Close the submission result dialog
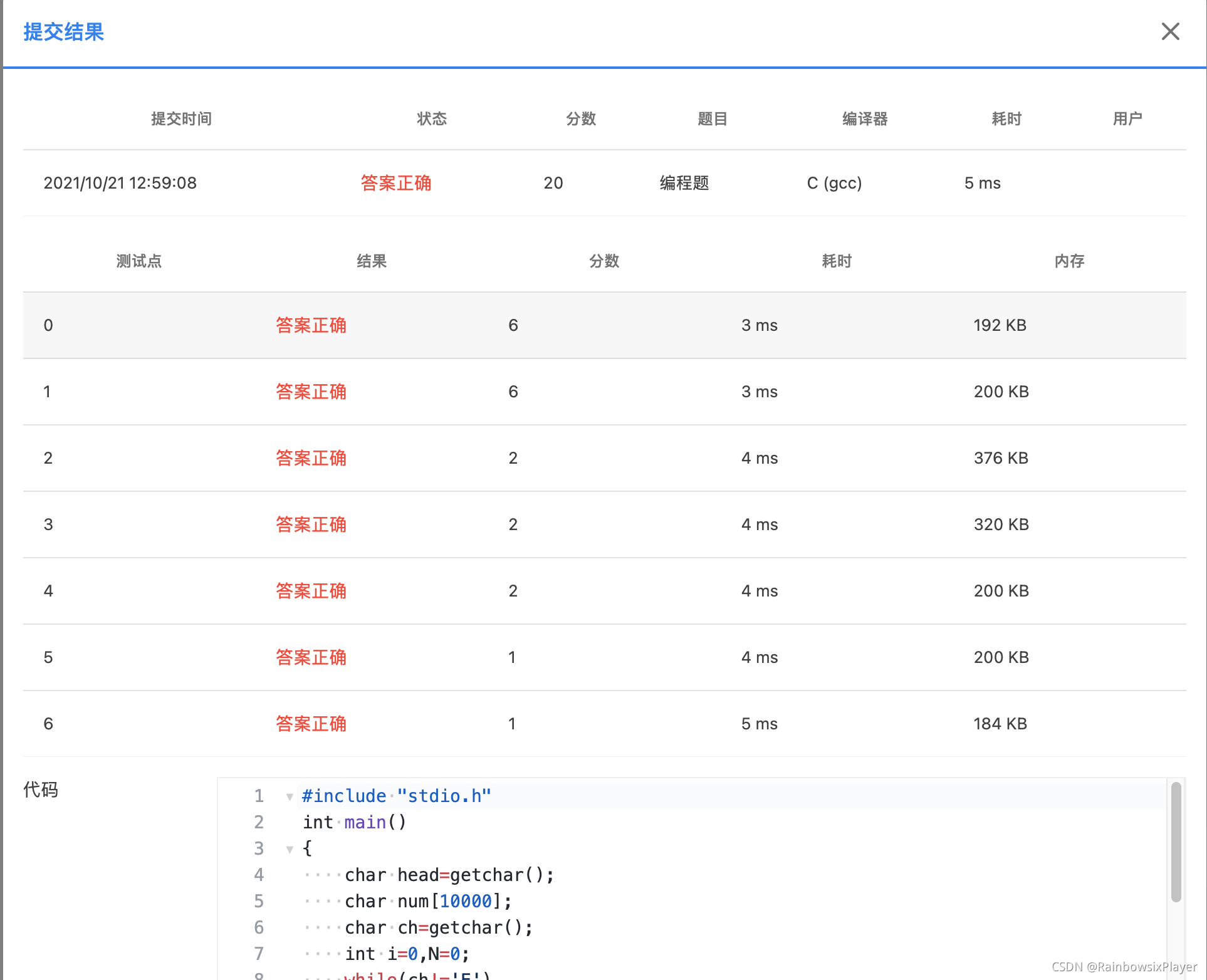This screenshot has height=980, width=1207. [x=1169, y=31]
